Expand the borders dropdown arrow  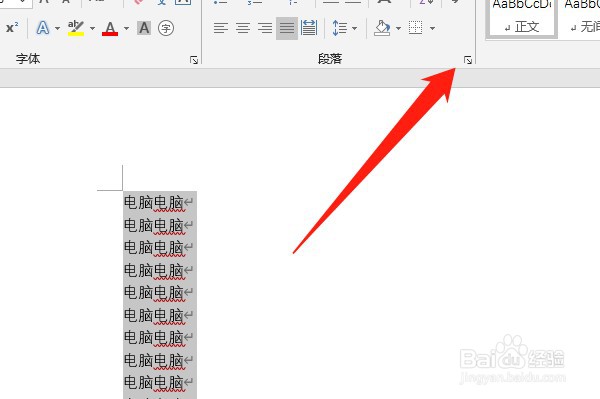point(432,28)
